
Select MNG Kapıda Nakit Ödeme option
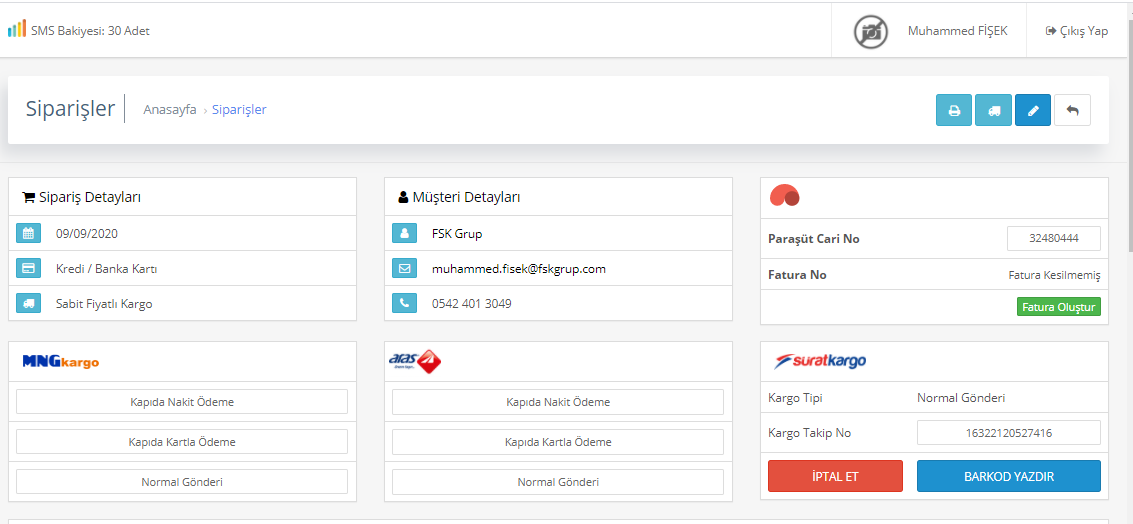coord(182,402)
